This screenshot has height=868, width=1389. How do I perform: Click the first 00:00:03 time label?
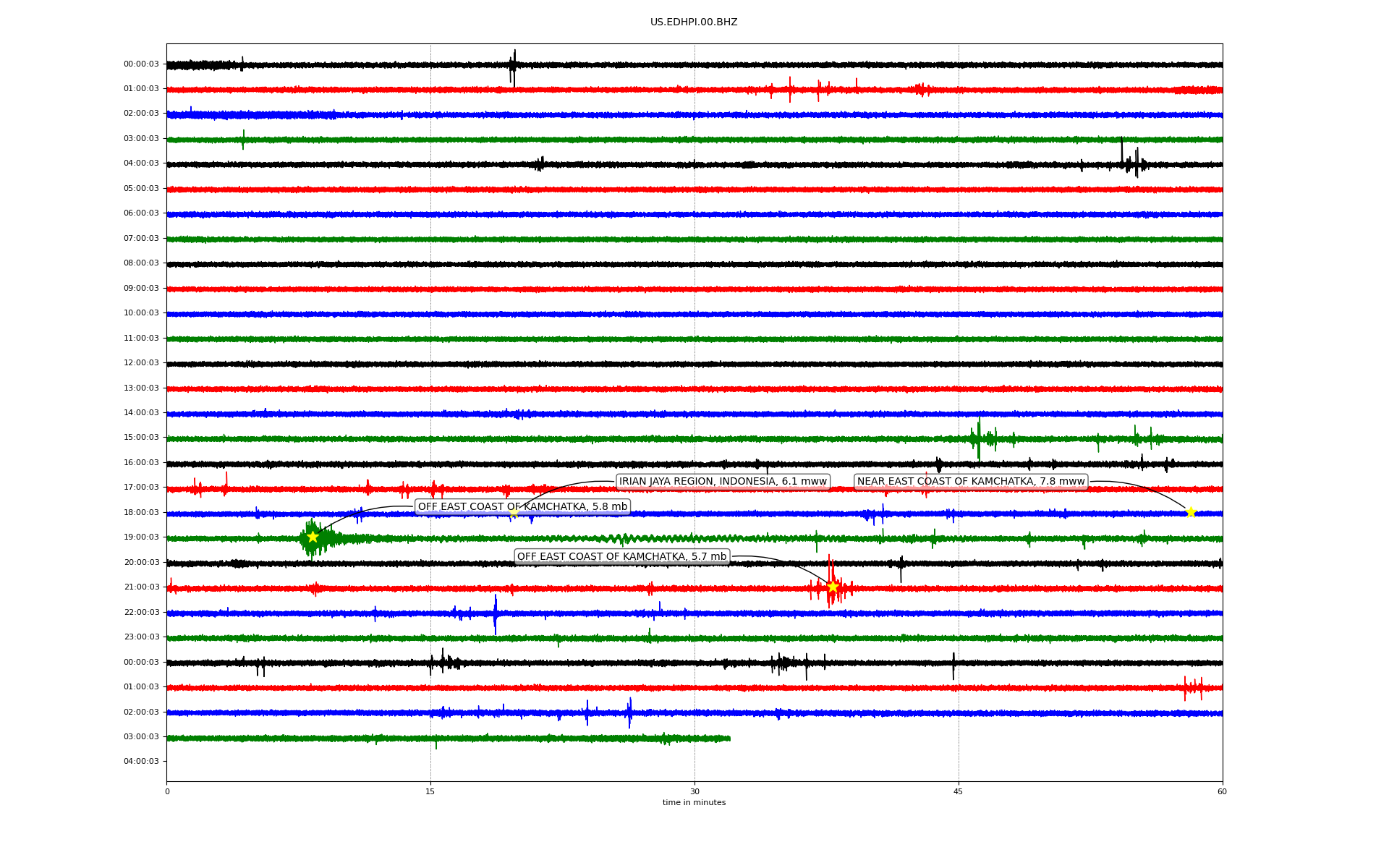(141, 64)
